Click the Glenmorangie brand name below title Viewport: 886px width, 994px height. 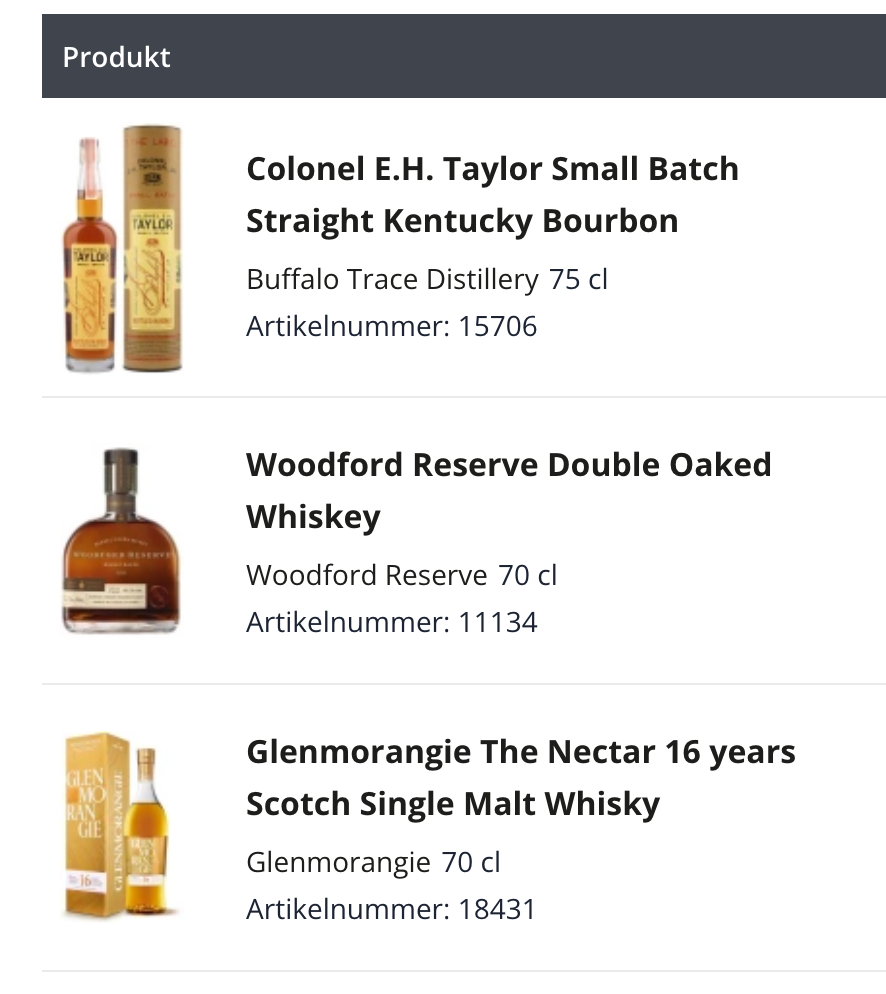click(x=338, y=862)
